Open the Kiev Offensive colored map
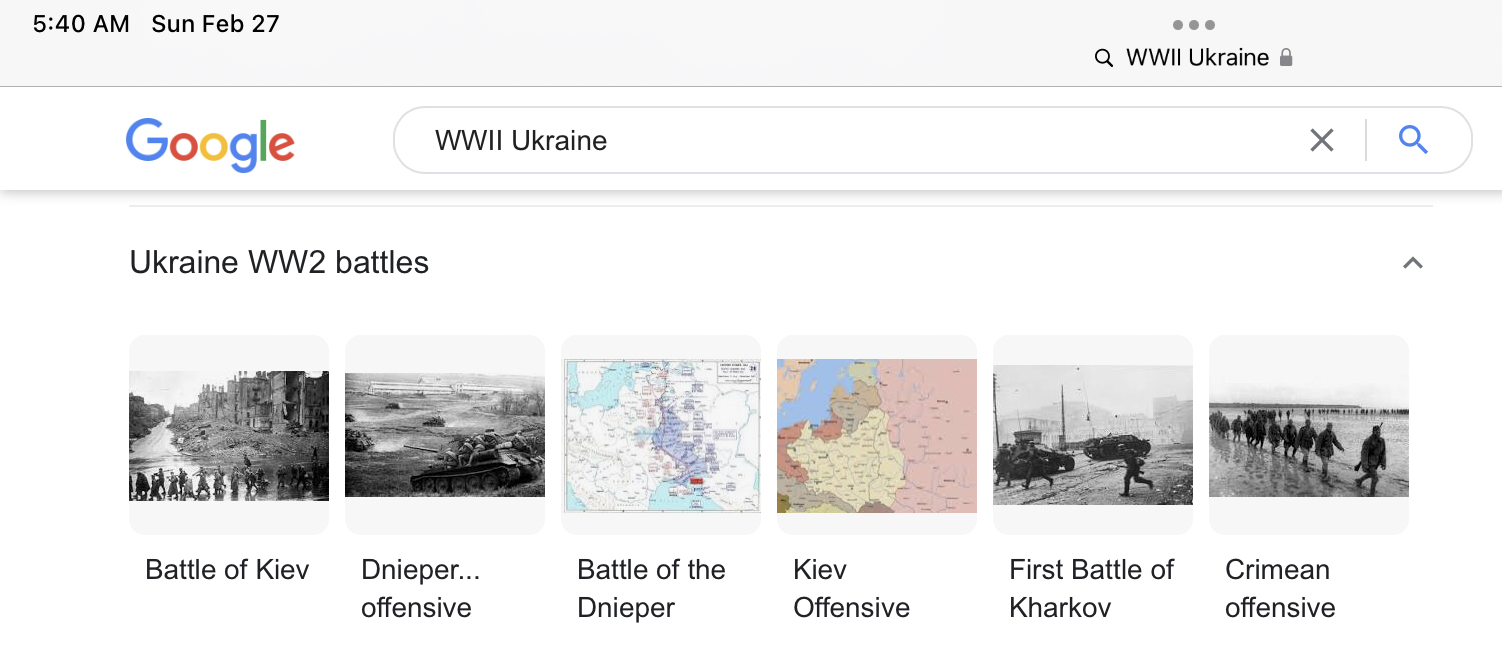 click(877, 435)
